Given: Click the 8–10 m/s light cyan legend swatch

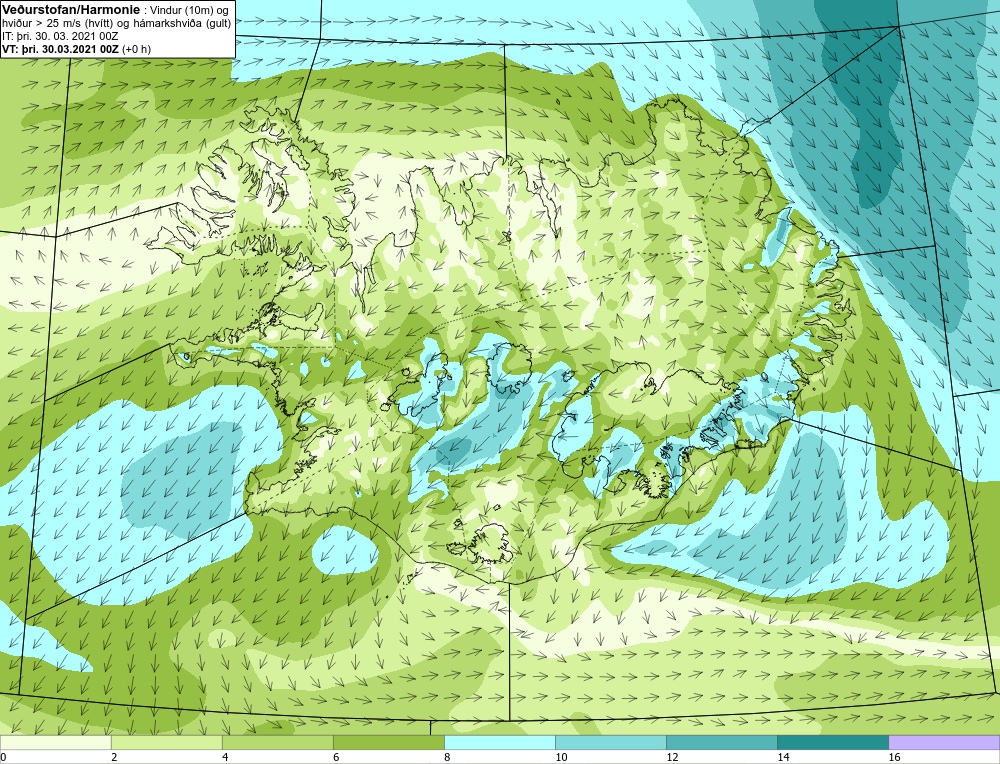Looking at the screenshot, I should tap(499, 742).
